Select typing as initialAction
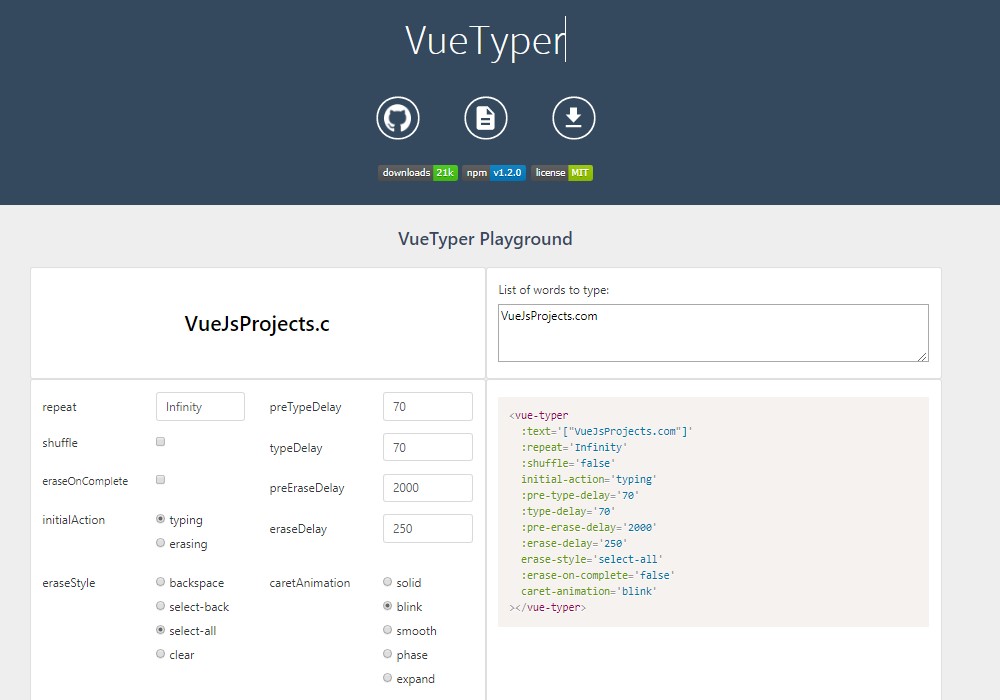1000x700 pixels. (x=161, y=519)
